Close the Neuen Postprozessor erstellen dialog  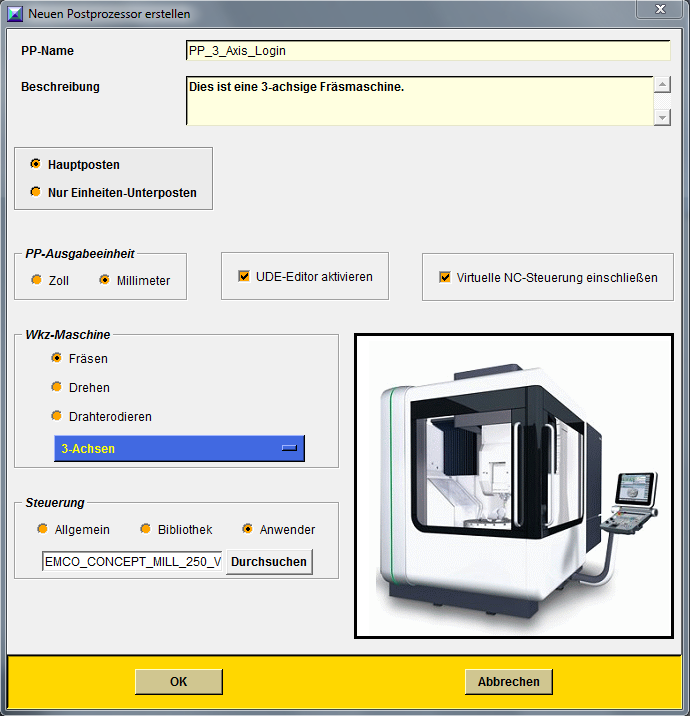pyautogui.click(x=660, y=9)
